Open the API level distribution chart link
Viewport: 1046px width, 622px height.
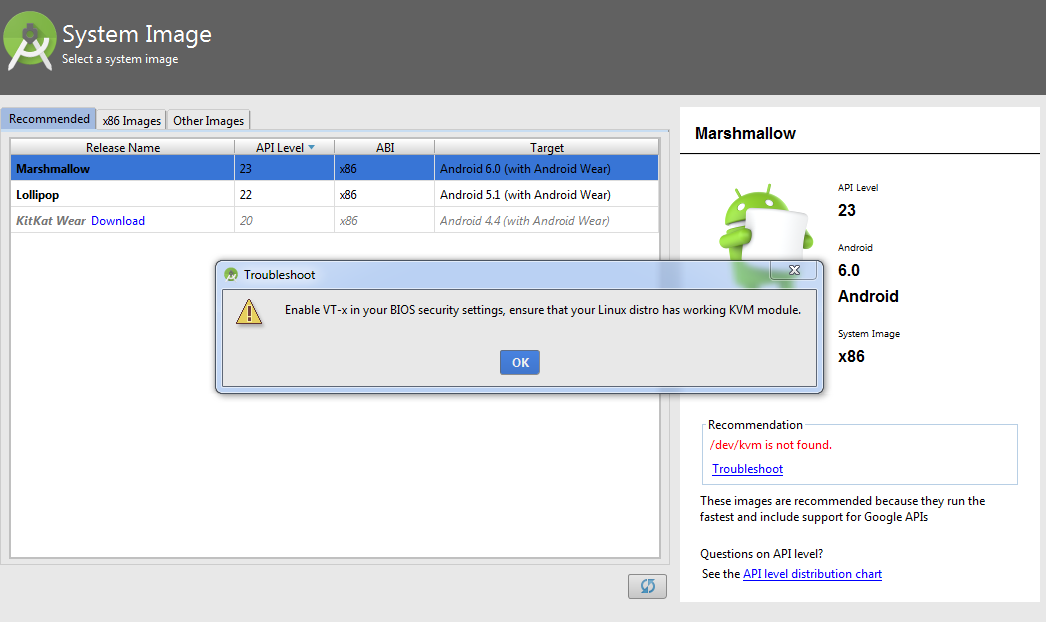click(812, 574)
